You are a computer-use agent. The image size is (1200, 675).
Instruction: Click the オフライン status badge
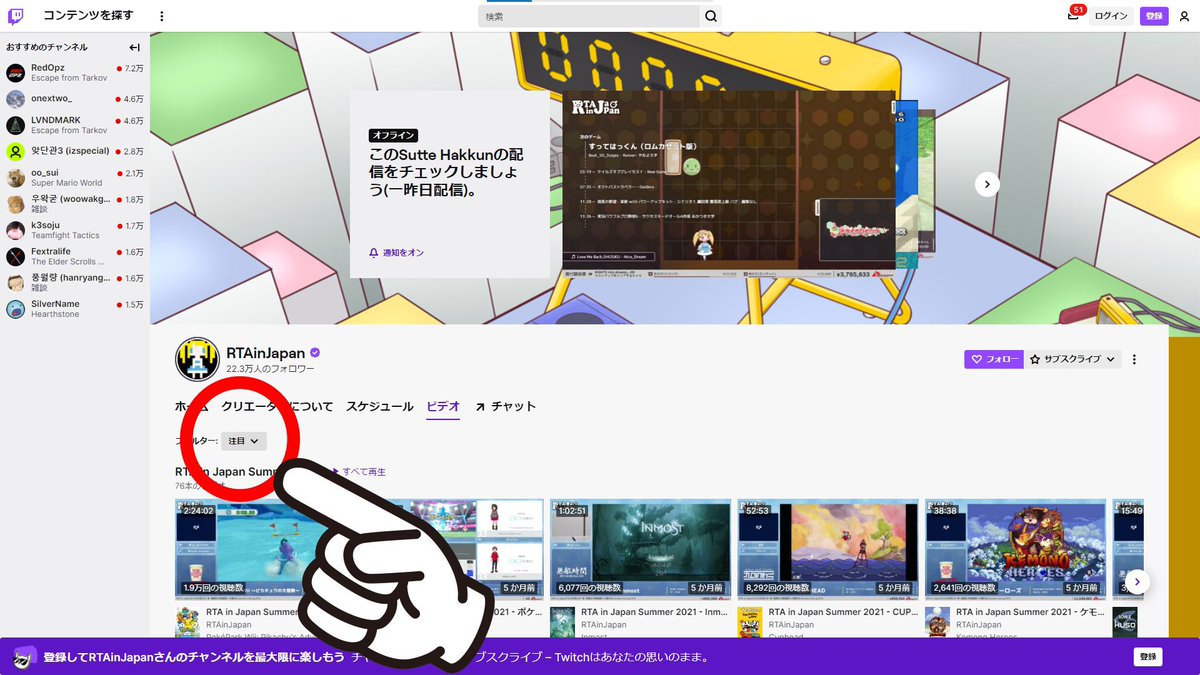click(393, 135)
